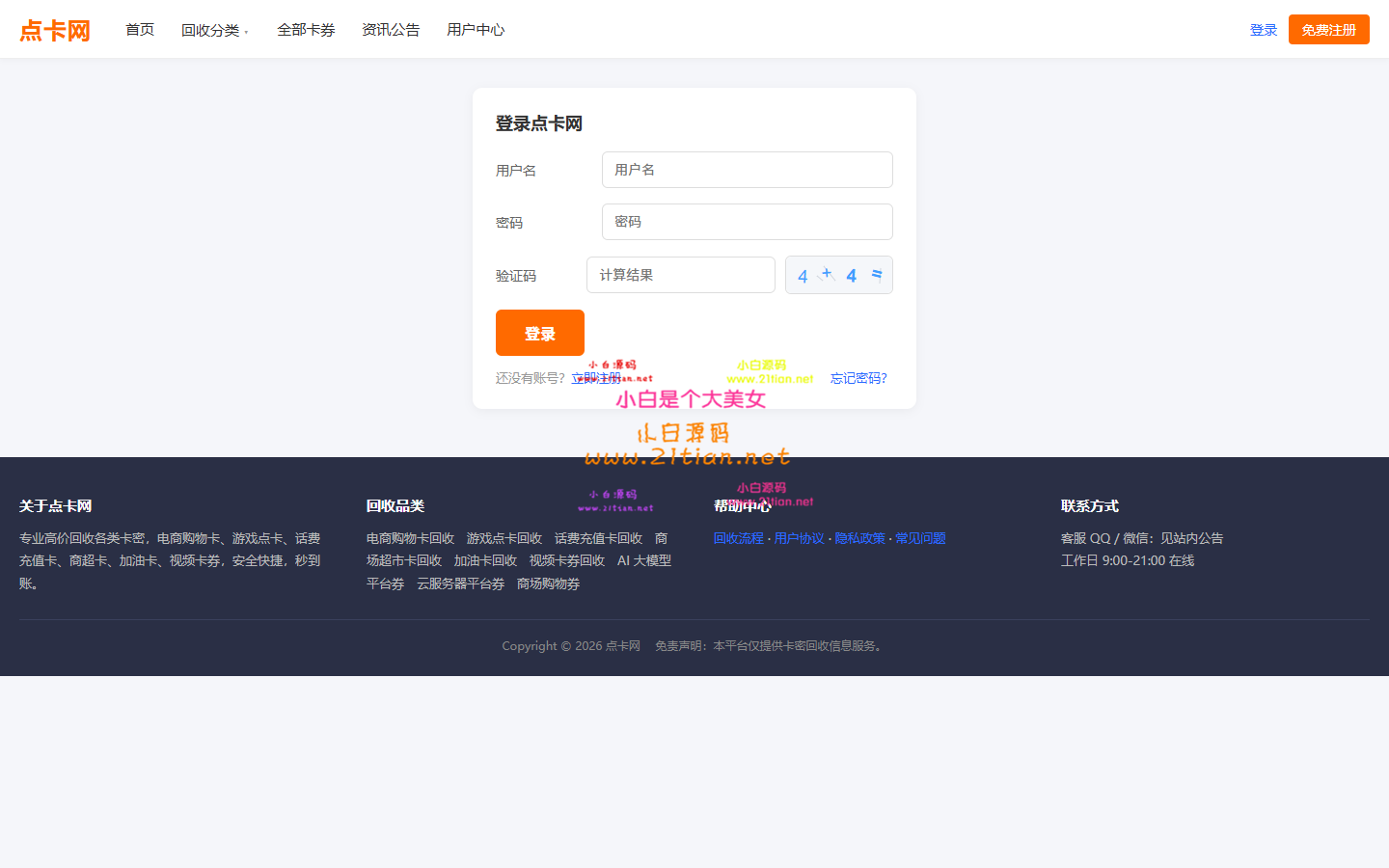Click the 验证码 field label
Viewport: 1389px width, 868px height.
[516, 276]
